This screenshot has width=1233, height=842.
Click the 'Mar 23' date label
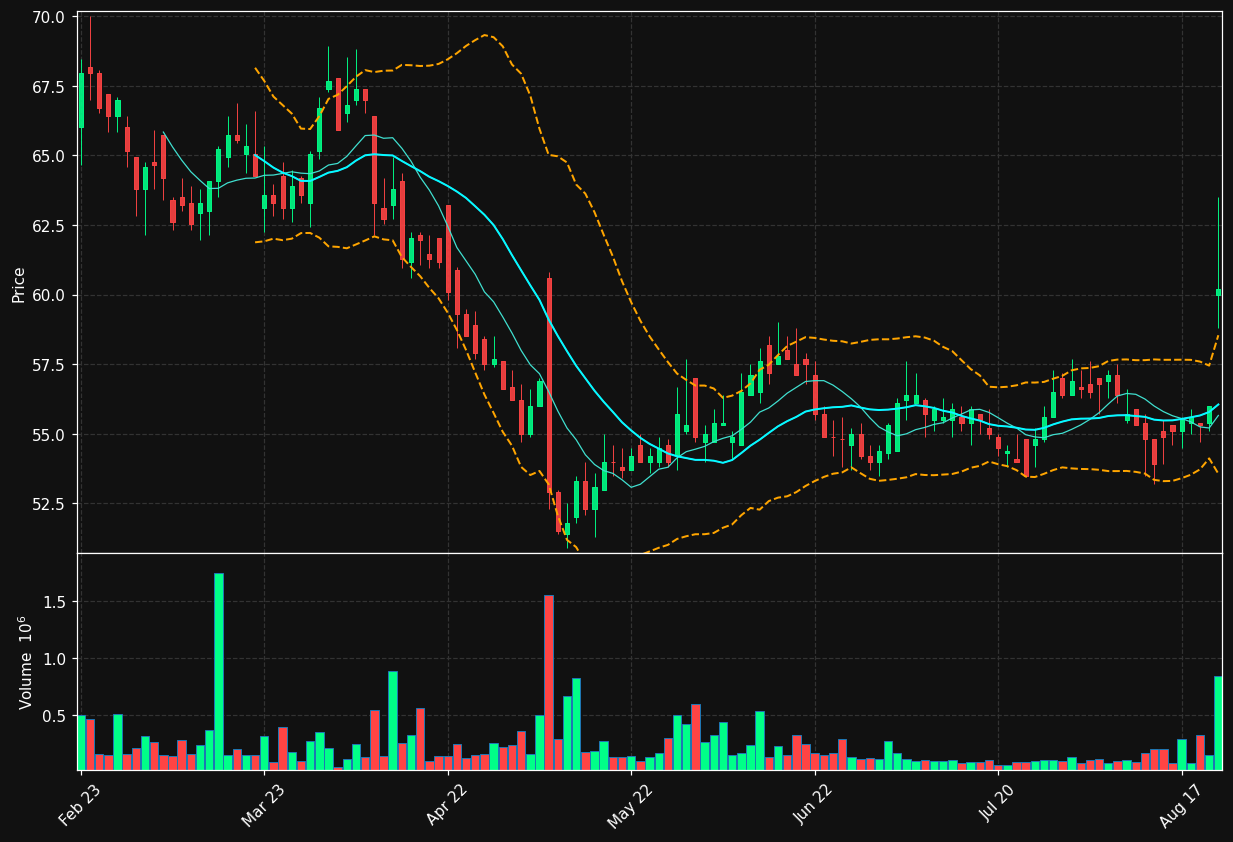tap(262, 803)
